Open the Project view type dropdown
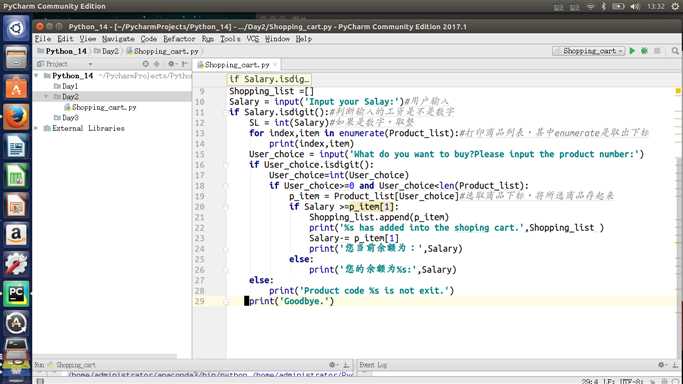Image resolution: width=683 pixels, height=384 pixels. tap(90, 64)
